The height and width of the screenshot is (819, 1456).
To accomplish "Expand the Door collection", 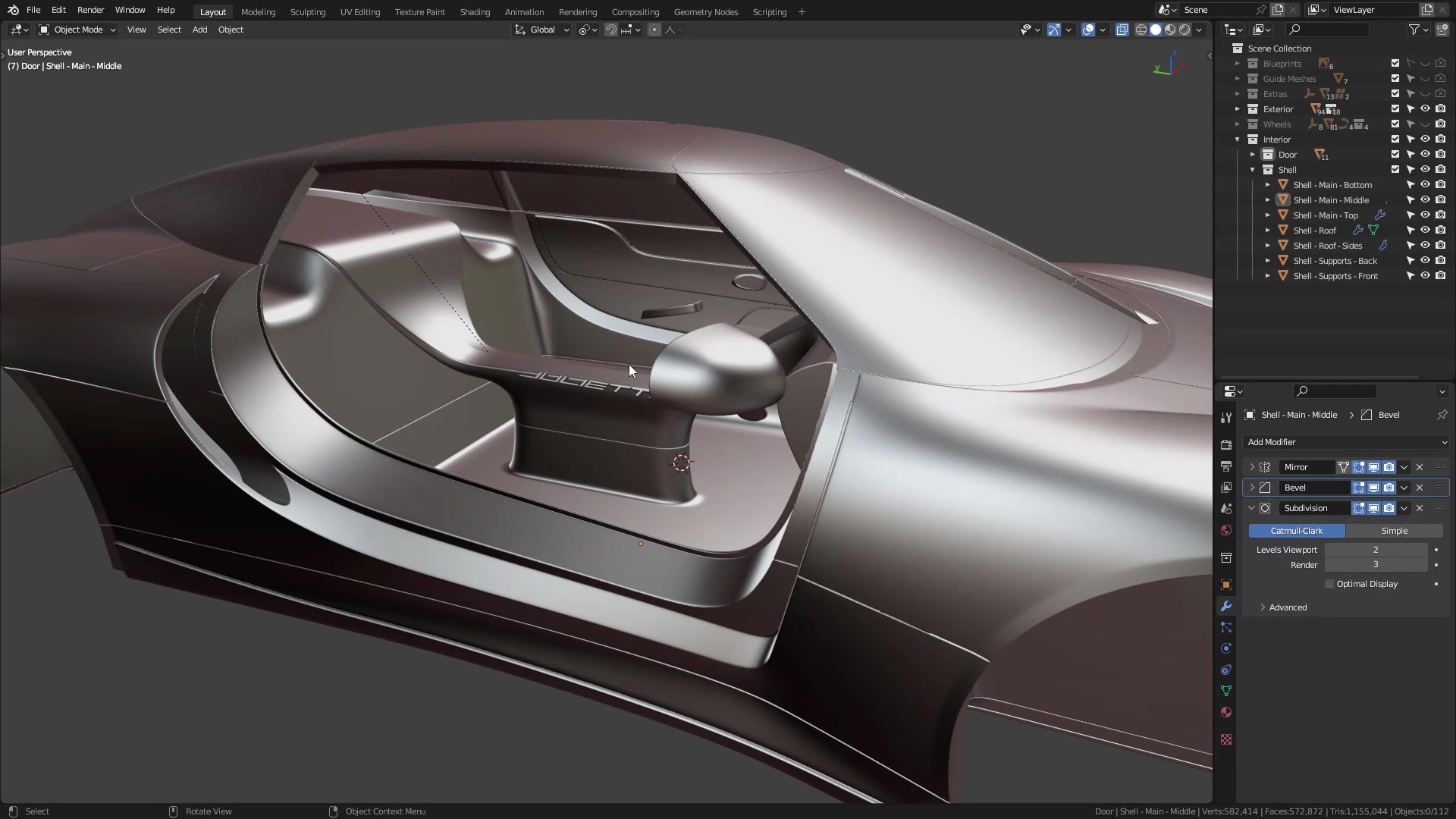I will point(1253,155).
